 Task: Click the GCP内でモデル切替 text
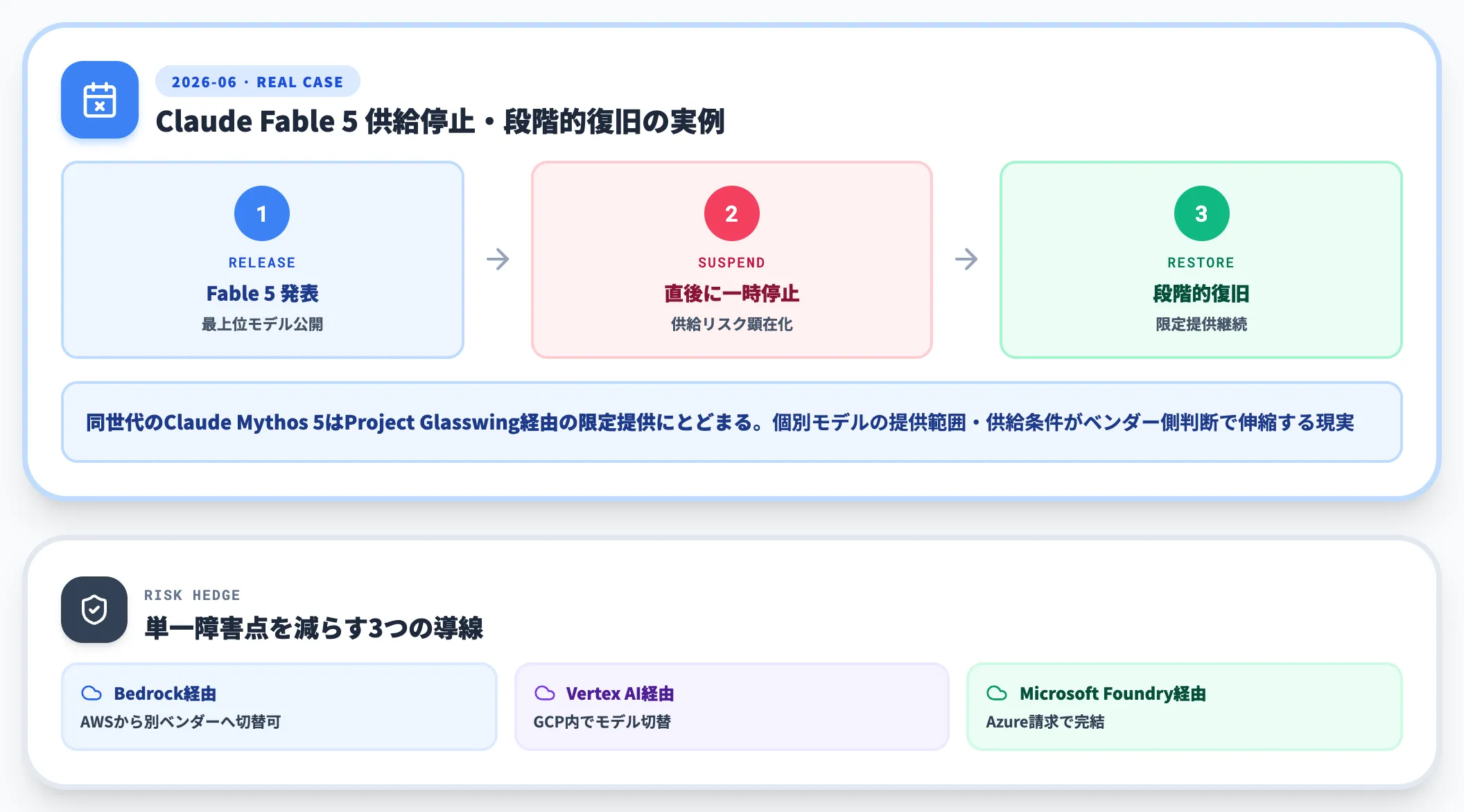602,722
